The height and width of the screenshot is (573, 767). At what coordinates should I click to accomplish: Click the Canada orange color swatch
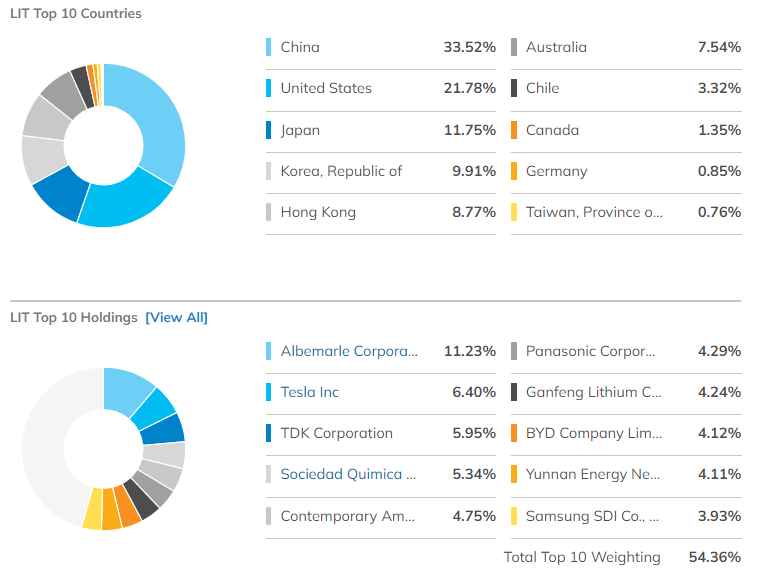[514, 130]
